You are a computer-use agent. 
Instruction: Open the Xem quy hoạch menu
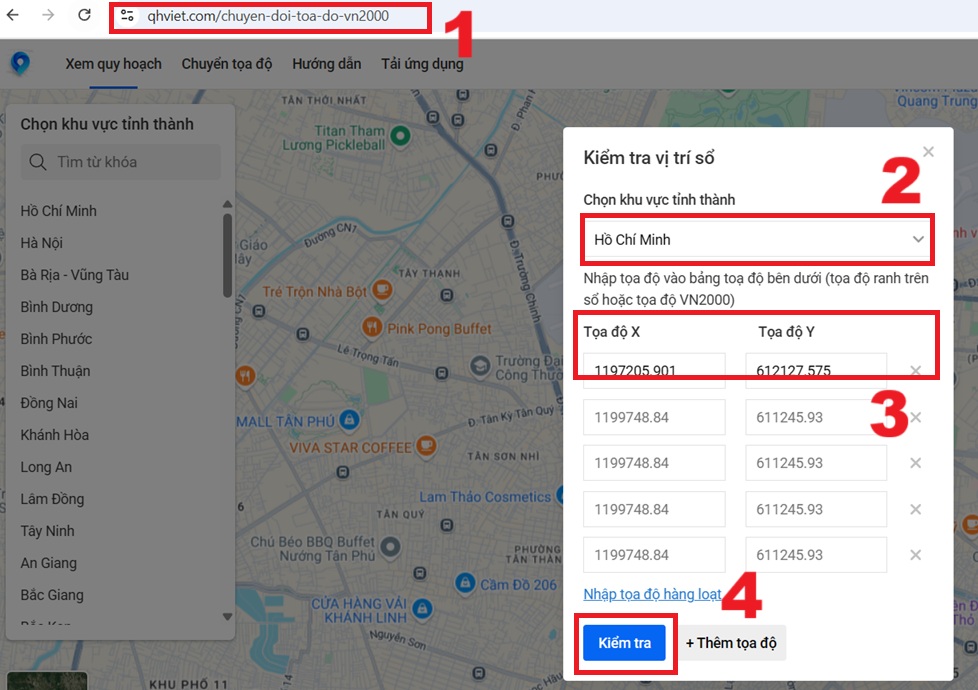point(114,64)
